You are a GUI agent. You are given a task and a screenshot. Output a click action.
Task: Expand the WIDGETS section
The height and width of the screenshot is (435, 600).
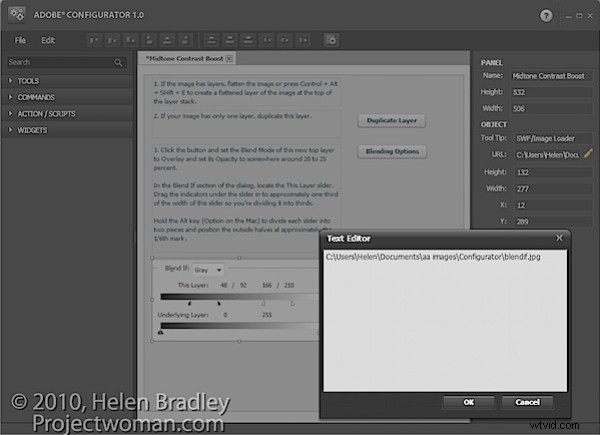pos(68,130)
